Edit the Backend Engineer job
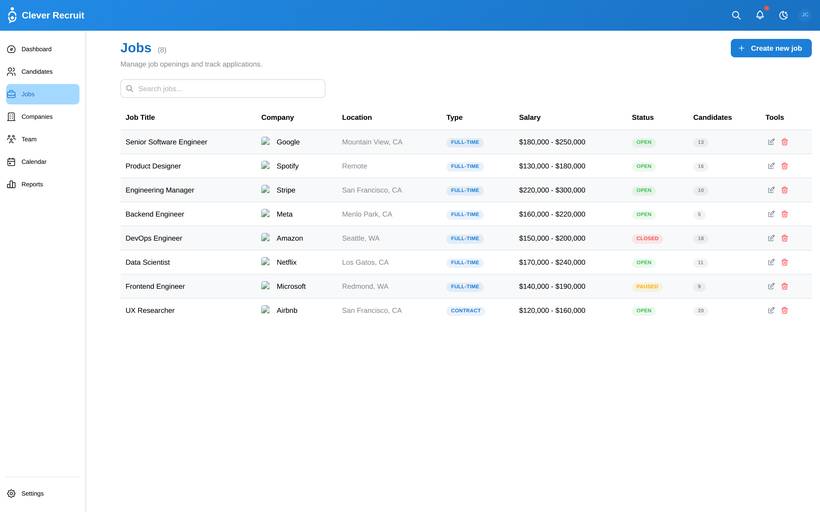 tap(771, 214)
